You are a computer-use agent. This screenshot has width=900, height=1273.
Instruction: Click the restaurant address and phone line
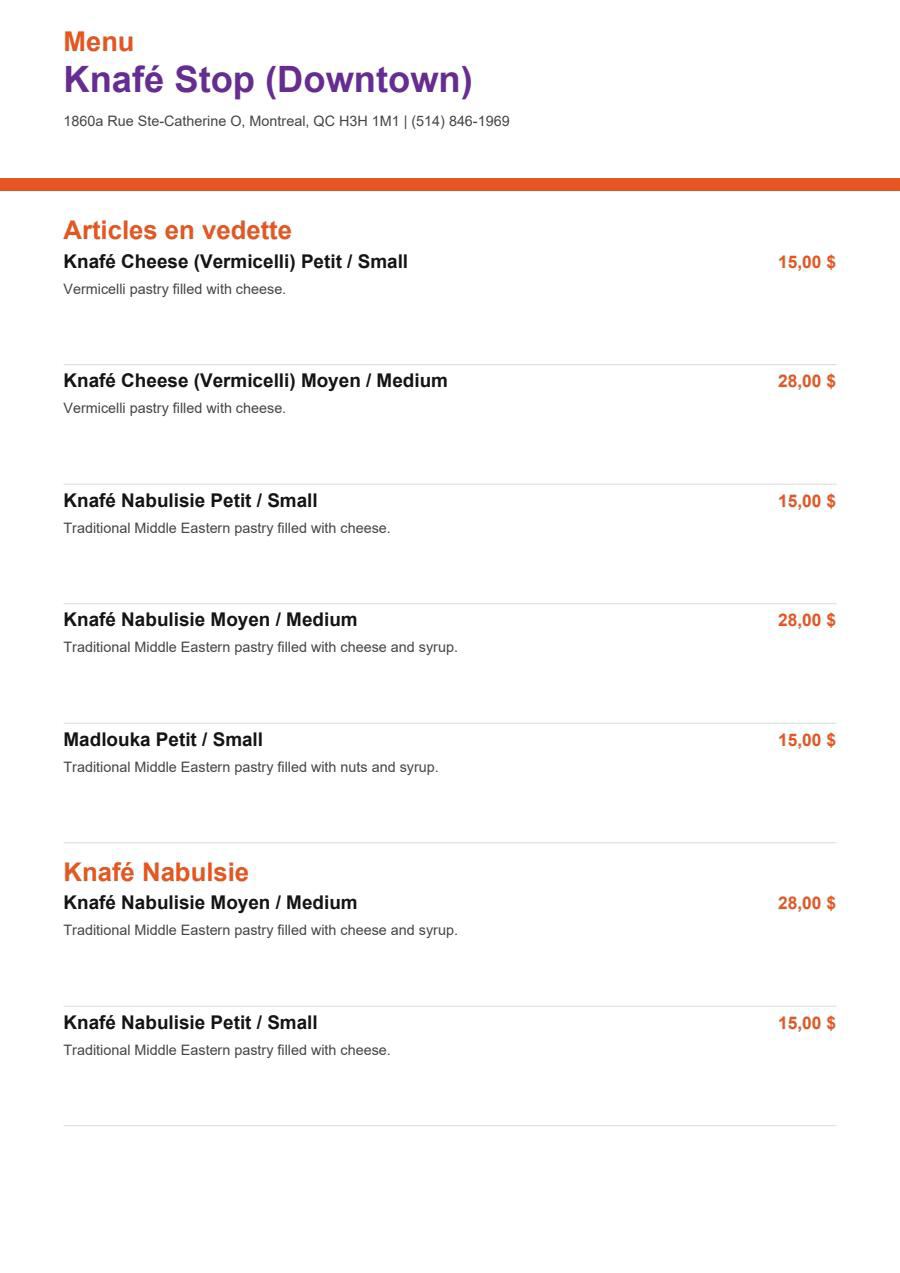point(287,121)
